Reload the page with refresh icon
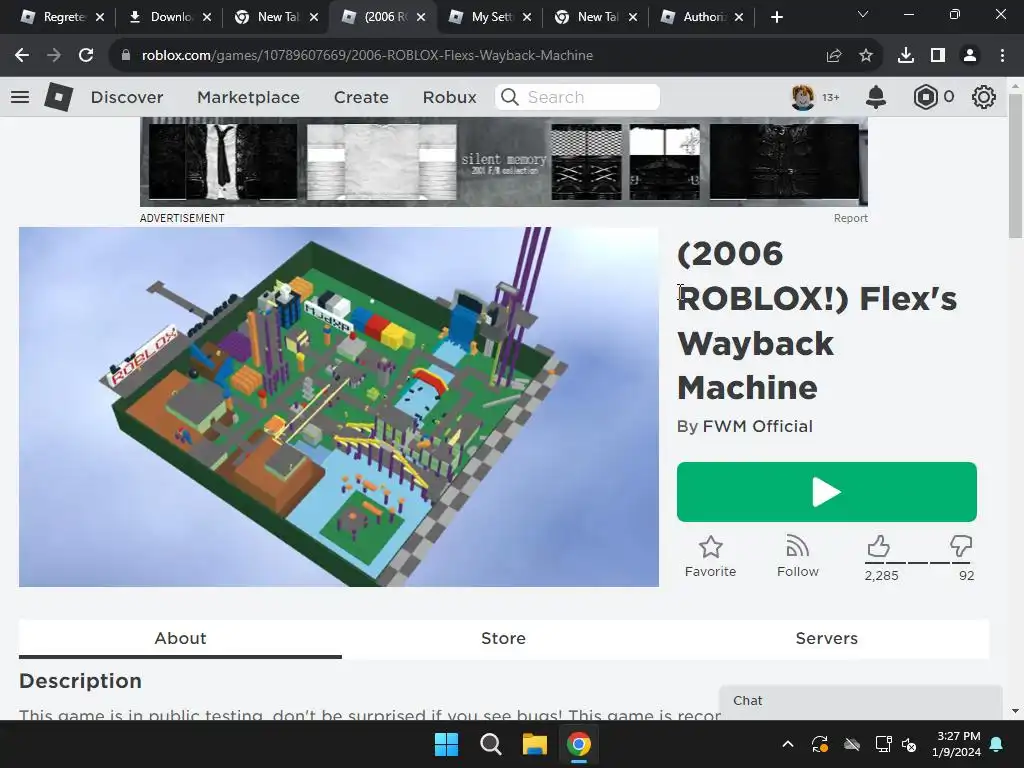Viewport: 1024px width, 768px height. [x=86, y=56]
